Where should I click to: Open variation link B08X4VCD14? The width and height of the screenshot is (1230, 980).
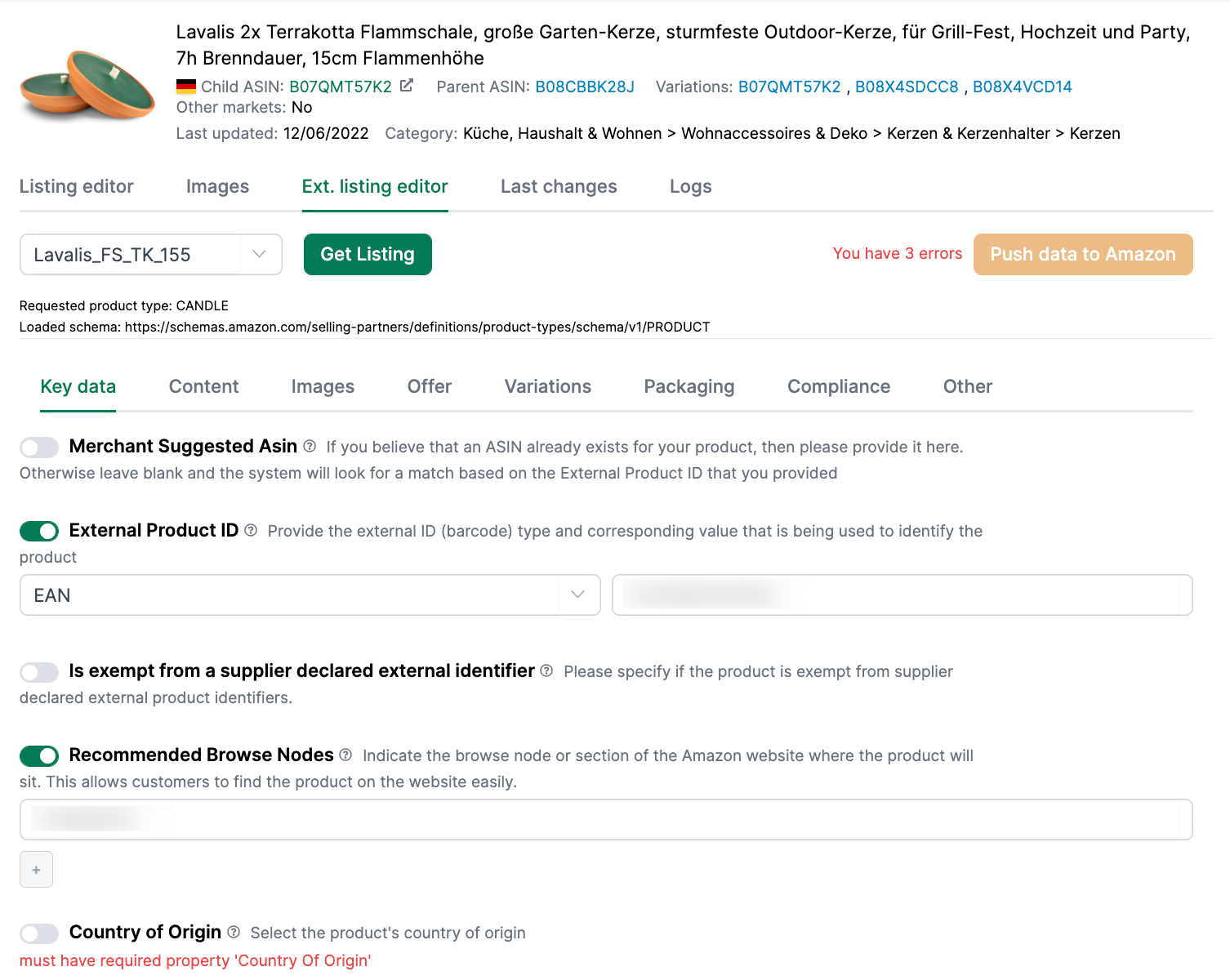[1023, 87]
